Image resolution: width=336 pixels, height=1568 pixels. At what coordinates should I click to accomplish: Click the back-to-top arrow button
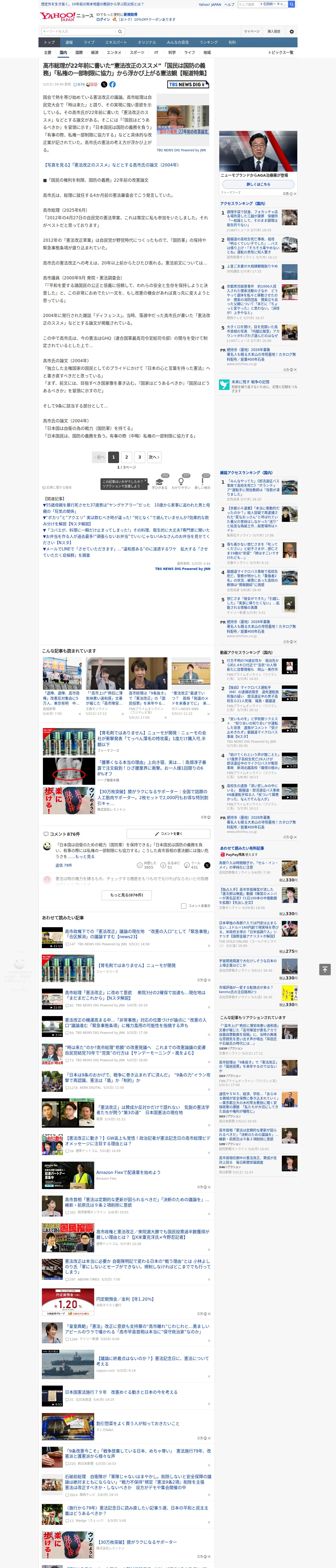tap(325, 969)
